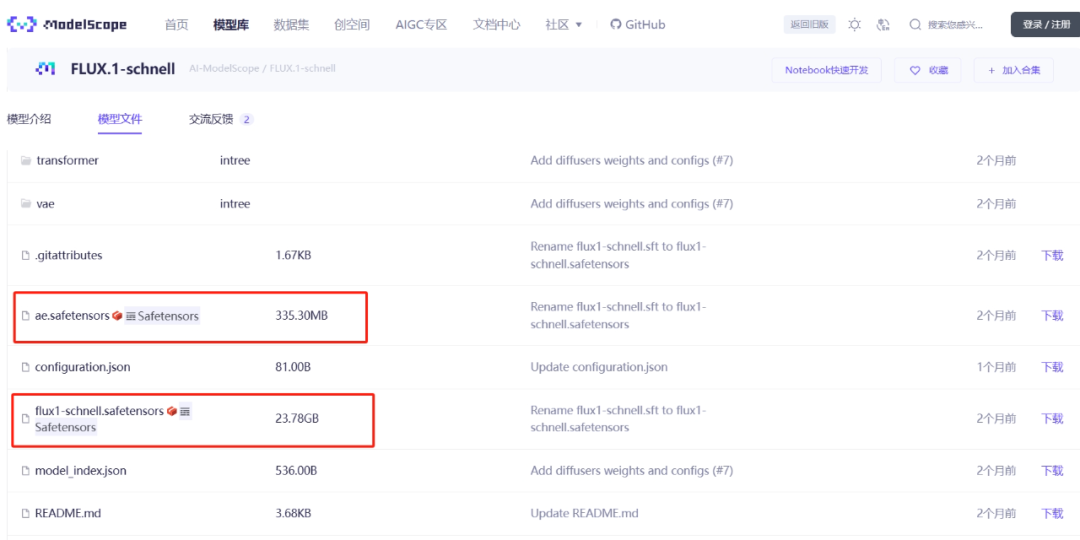Click the Notebook快速开发 button
The image size is (1080, 540).
[827, 70]
